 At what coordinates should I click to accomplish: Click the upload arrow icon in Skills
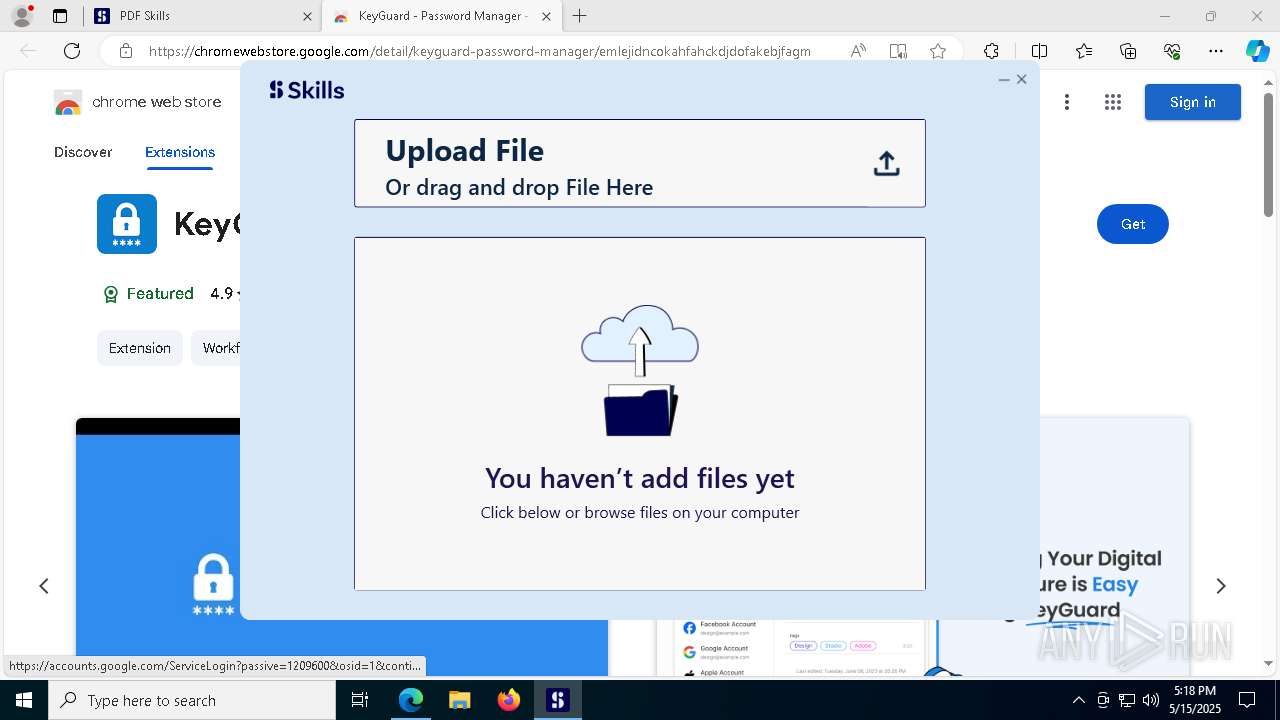tap(886, 164)
